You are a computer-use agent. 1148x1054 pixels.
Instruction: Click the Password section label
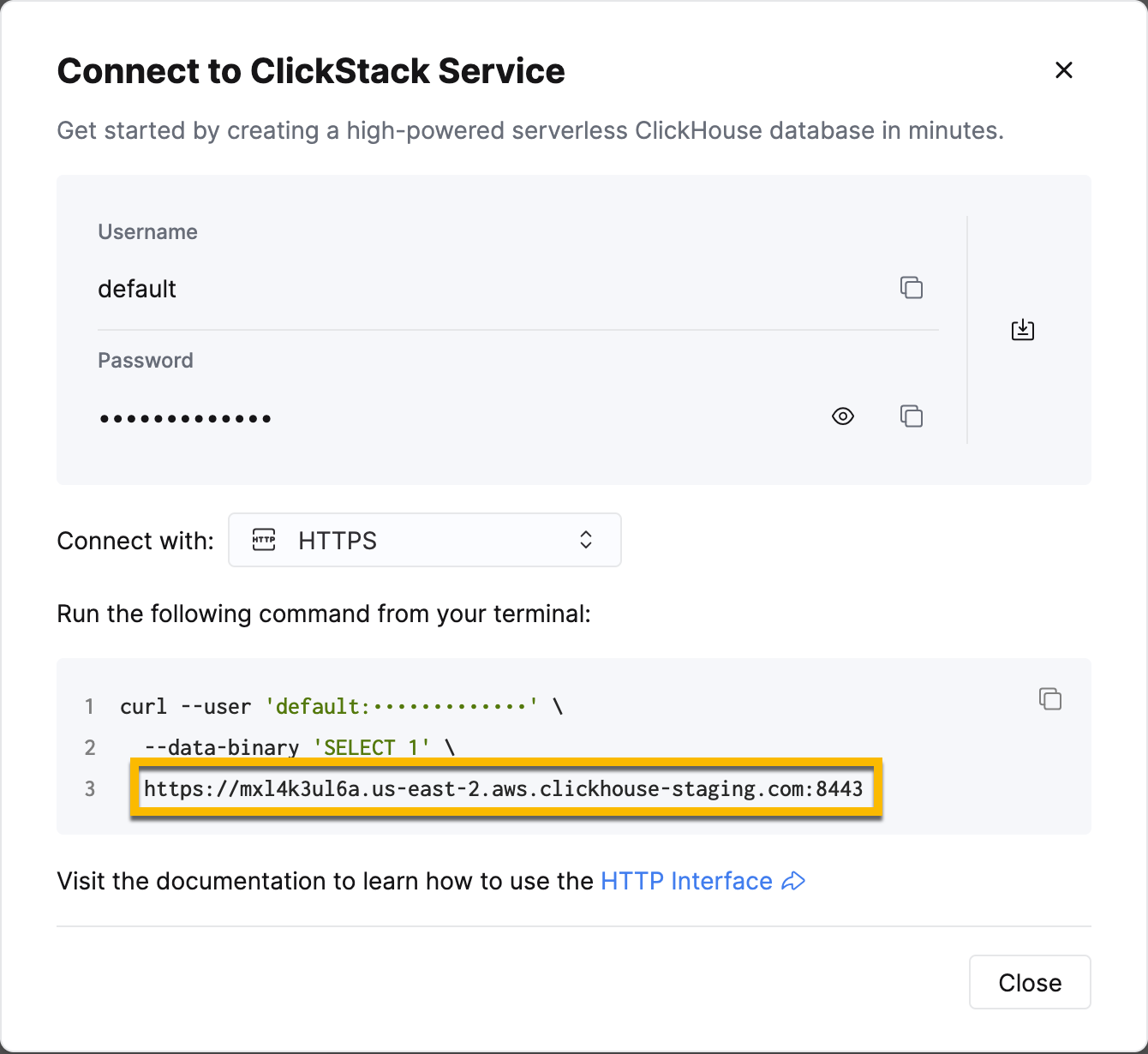145,360
